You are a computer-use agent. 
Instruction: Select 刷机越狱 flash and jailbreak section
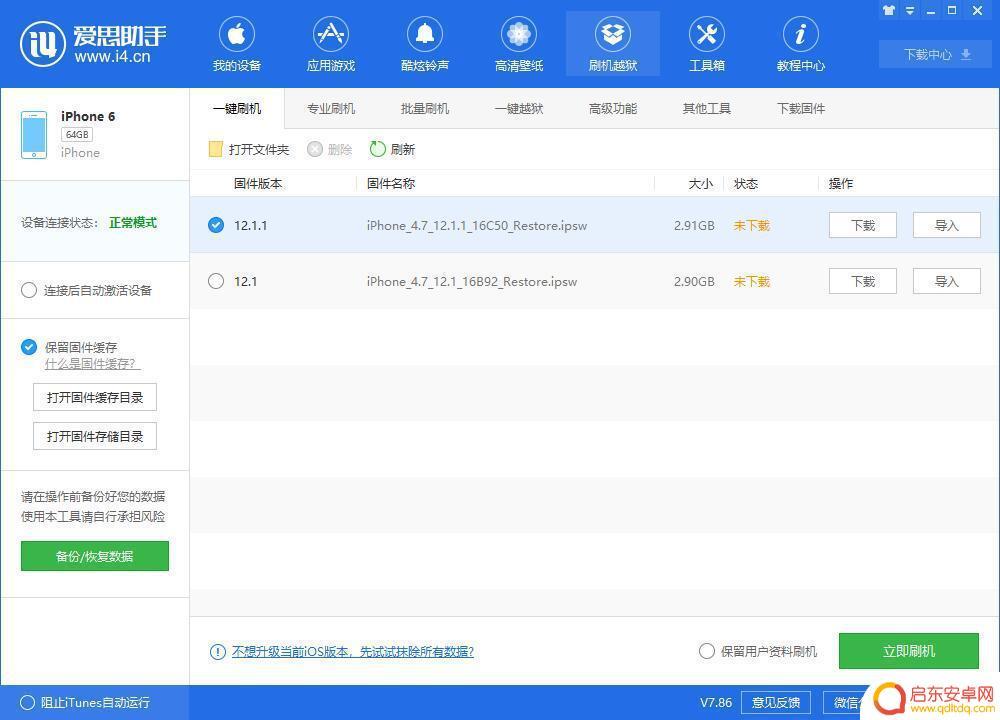pyautogui.click(x=613, y=44)
